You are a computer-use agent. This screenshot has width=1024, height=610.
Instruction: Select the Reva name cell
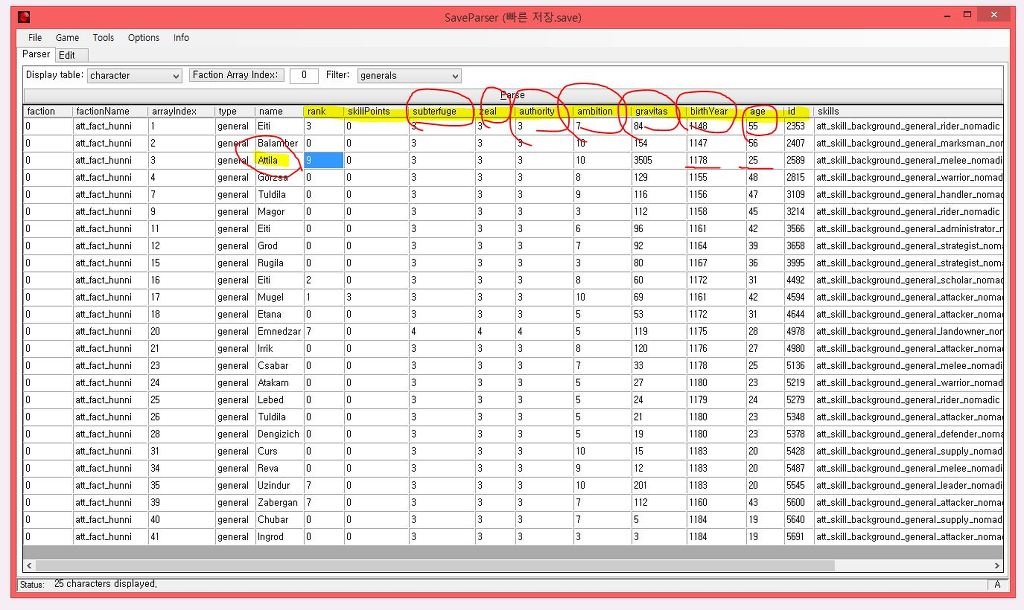pos(279,468)
